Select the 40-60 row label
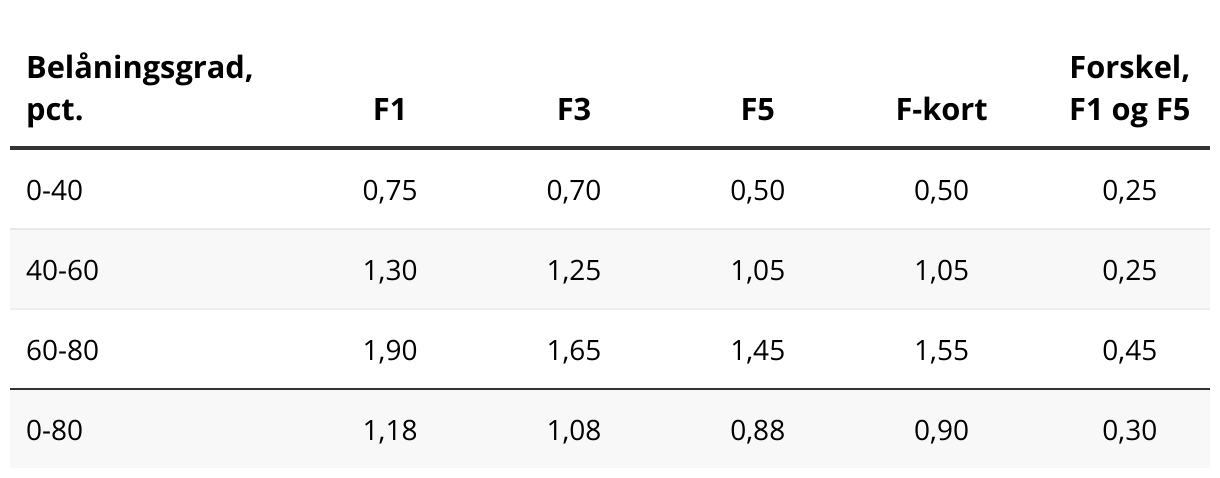 pos(62,270)
